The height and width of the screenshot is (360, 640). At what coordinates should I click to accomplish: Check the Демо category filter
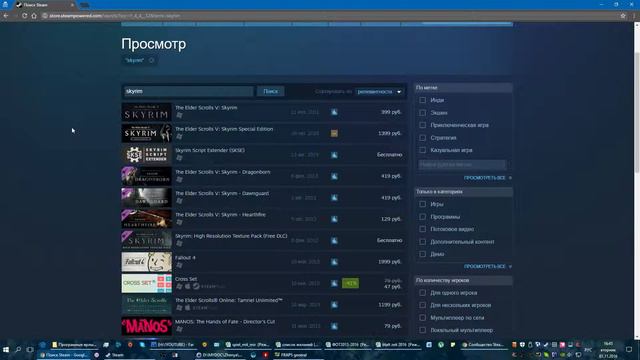(422, 254)
